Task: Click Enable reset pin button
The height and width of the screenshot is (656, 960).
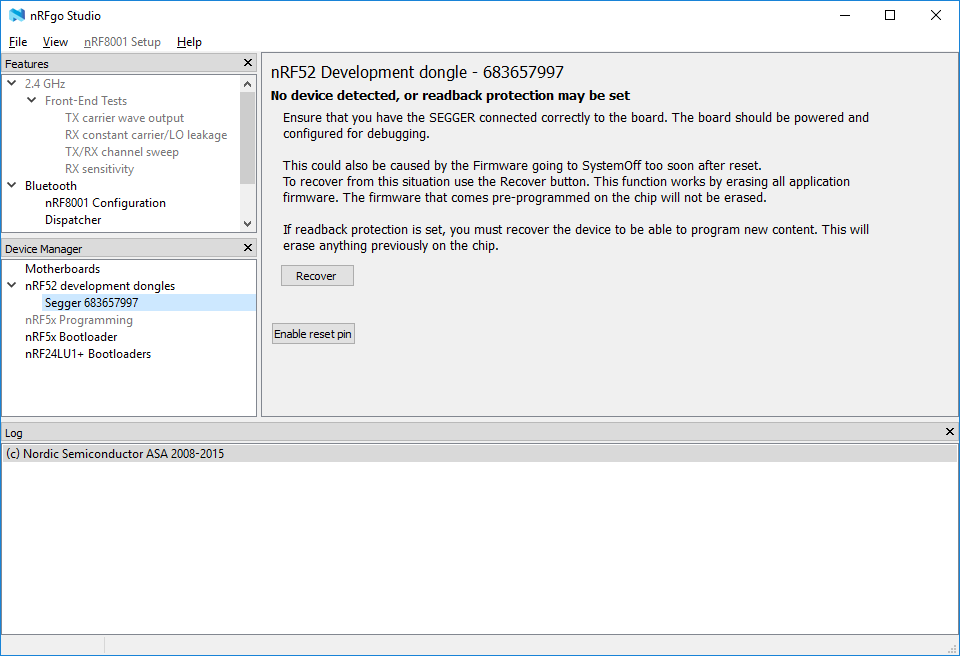Action: (313, 334)
